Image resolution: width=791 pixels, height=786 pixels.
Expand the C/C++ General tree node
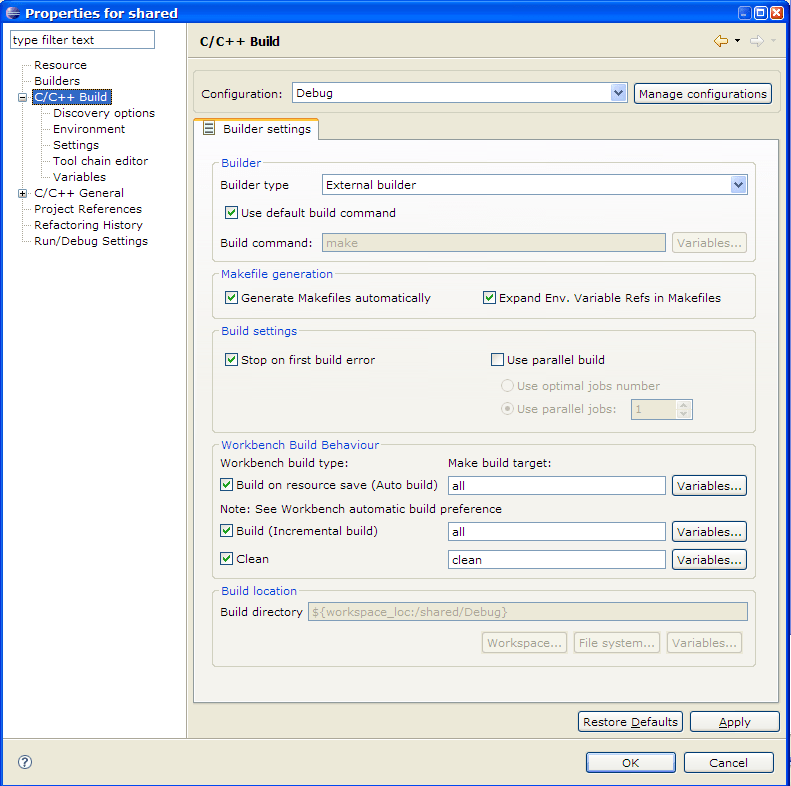click(x=22, y=193)
